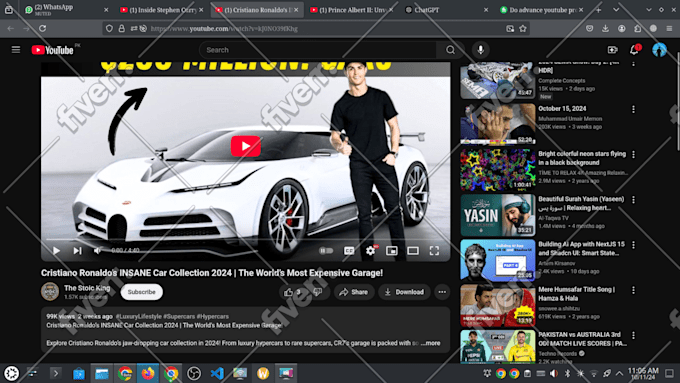Screen dimensions: 680x383
Task: Open Visual Studio Code from taskbar
Action: 217,373
